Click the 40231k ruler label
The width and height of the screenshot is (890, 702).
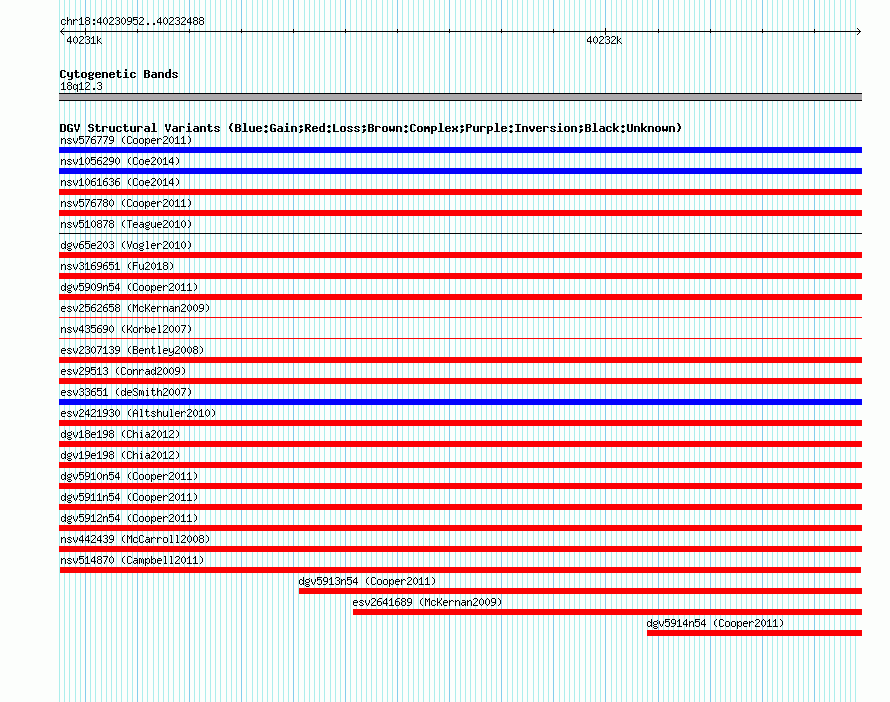coord(84,40)
